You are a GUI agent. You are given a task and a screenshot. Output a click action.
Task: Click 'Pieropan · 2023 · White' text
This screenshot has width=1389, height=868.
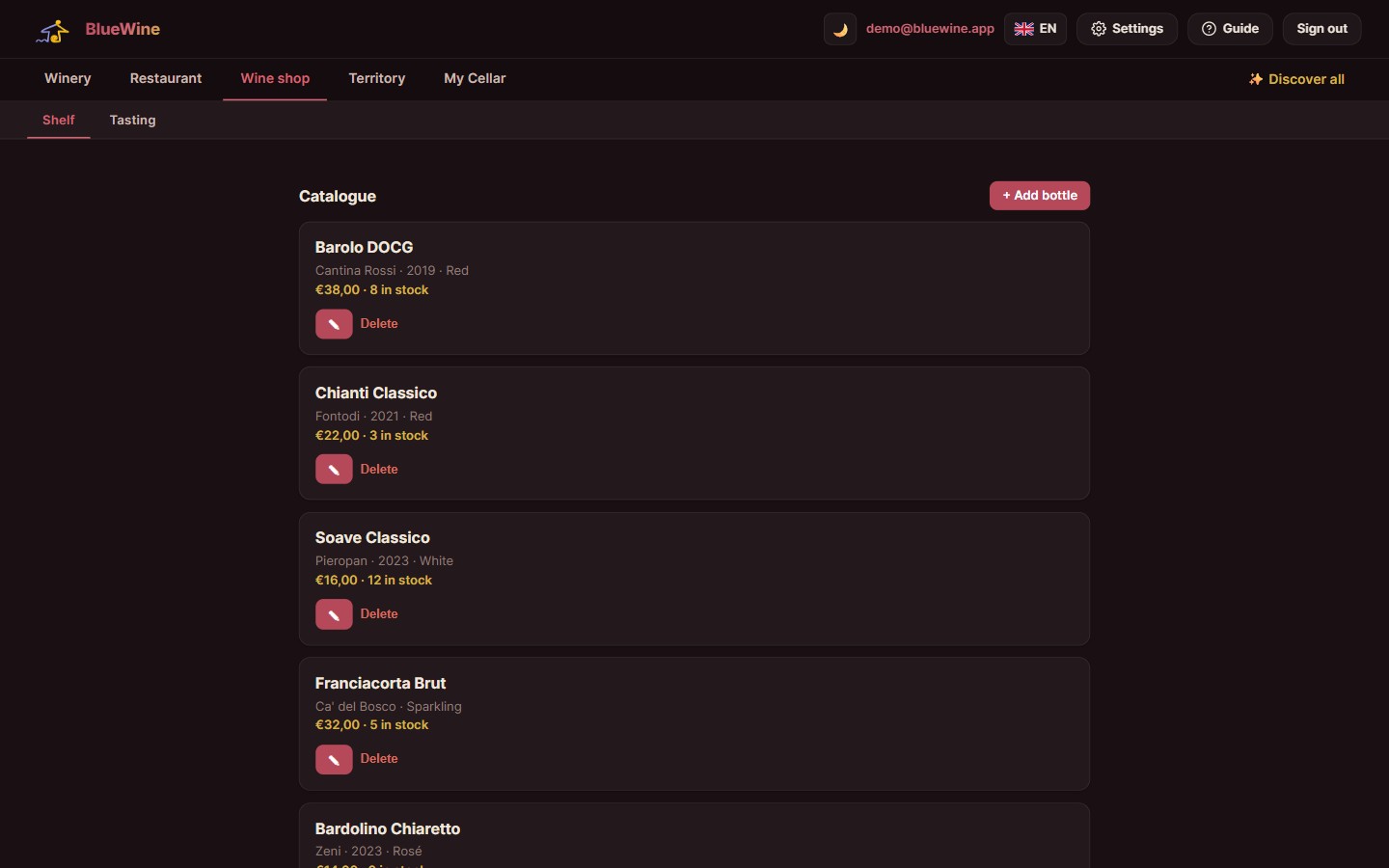pos(384,561)
